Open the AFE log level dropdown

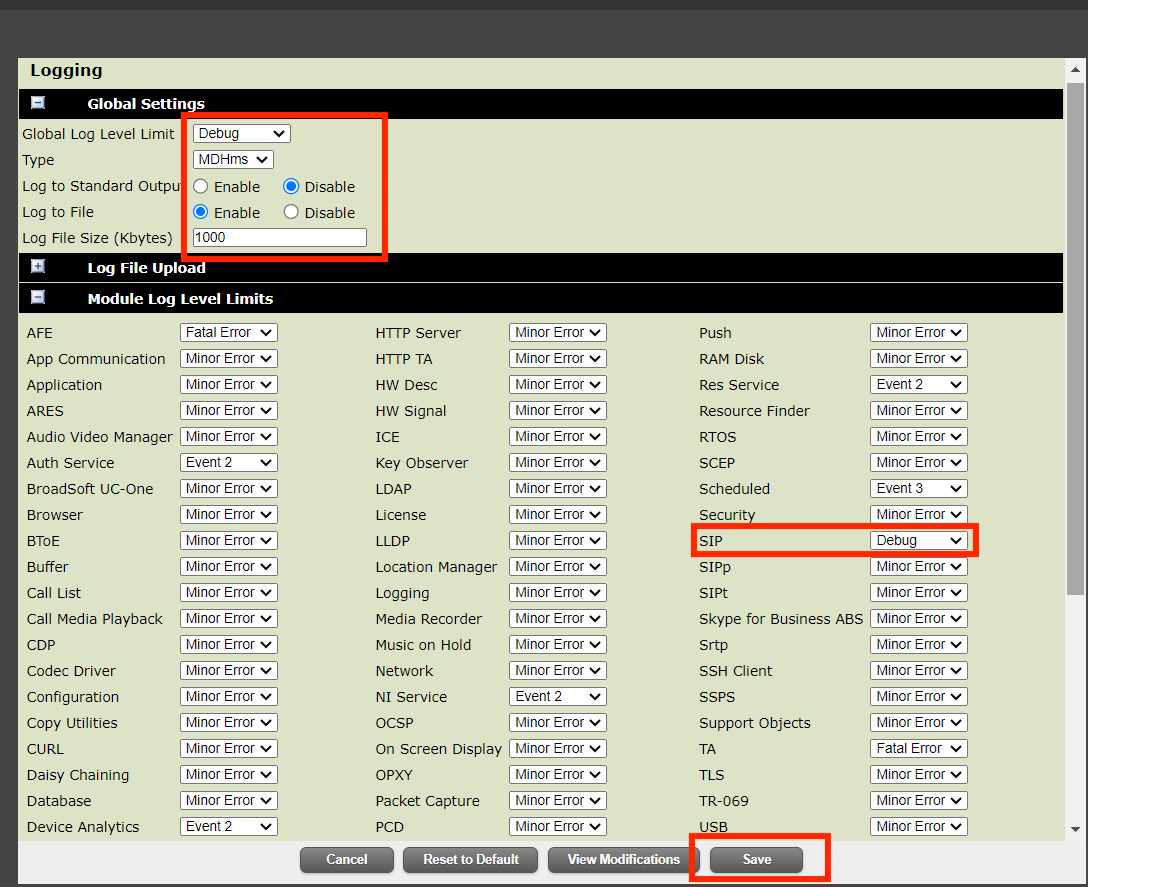(228, 332)
